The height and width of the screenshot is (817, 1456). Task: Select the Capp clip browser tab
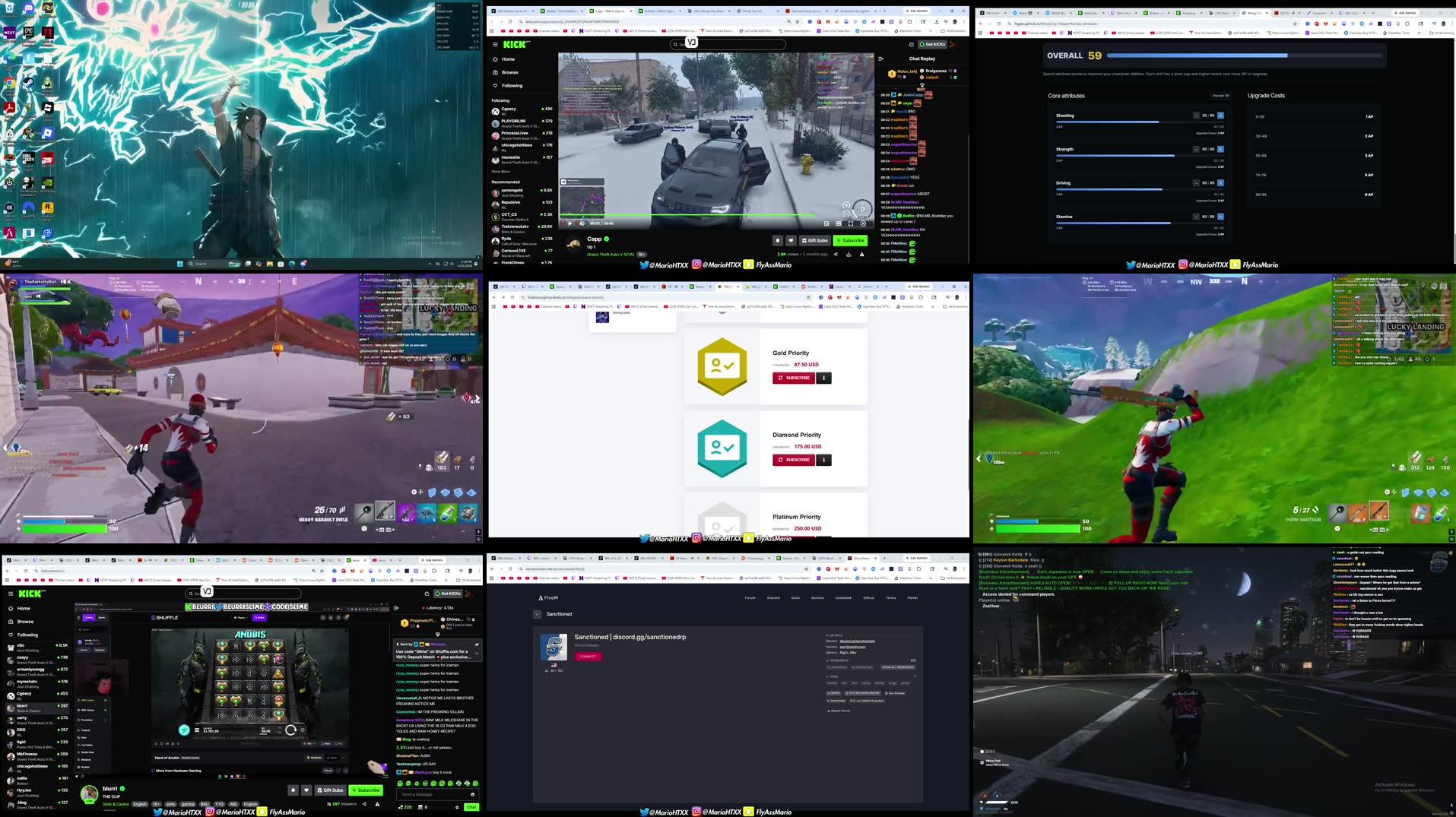(611, 11)
